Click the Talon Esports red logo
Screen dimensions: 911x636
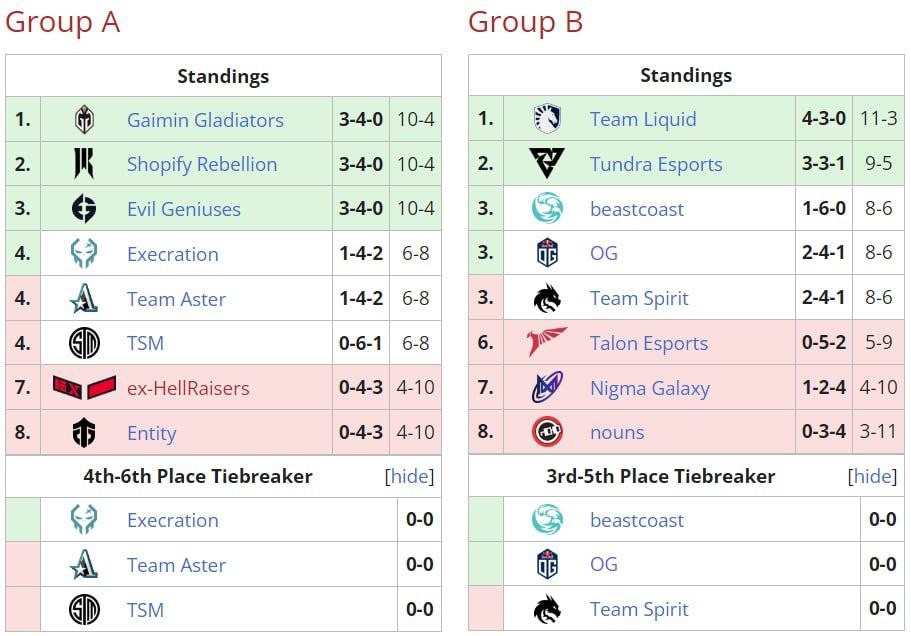pos(547,343)
